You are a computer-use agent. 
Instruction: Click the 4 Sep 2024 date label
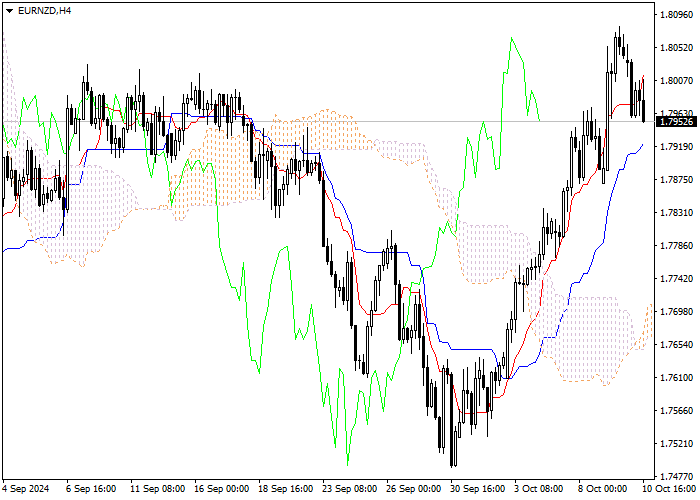26,489
